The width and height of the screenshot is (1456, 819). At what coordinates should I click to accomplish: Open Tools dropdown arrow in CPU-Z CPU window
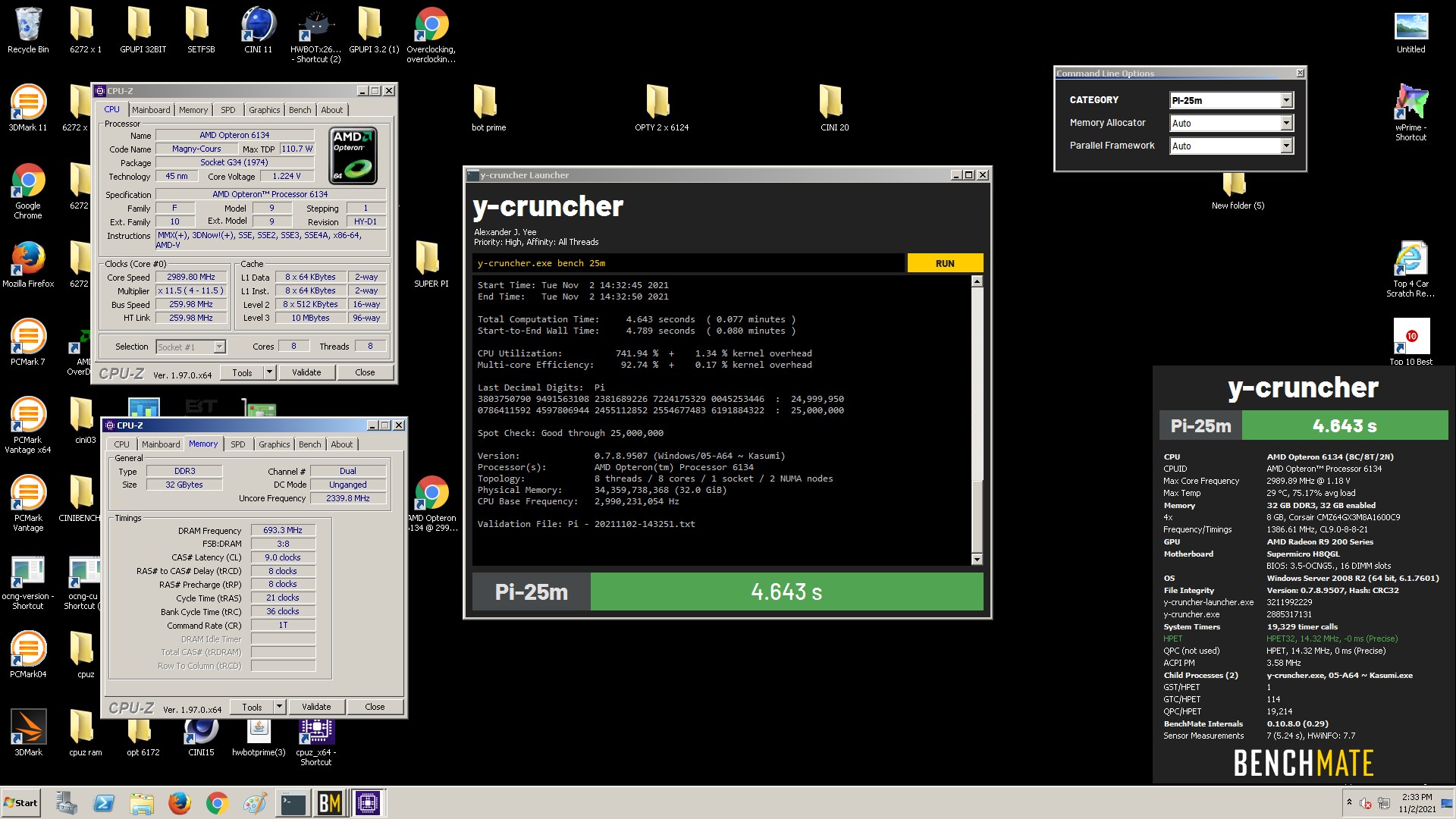269,372
